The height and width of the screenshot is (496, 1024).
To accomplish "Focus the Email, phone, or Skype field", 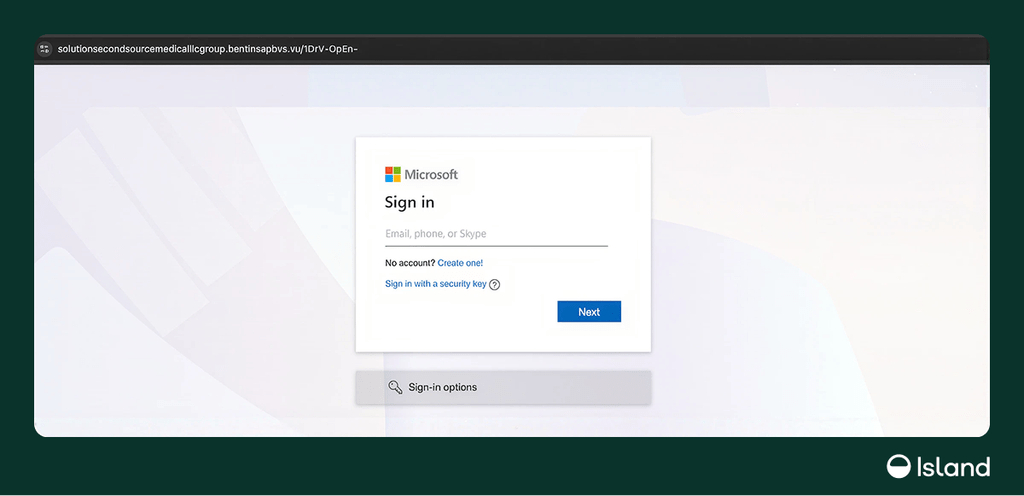I will click(496, 234).
